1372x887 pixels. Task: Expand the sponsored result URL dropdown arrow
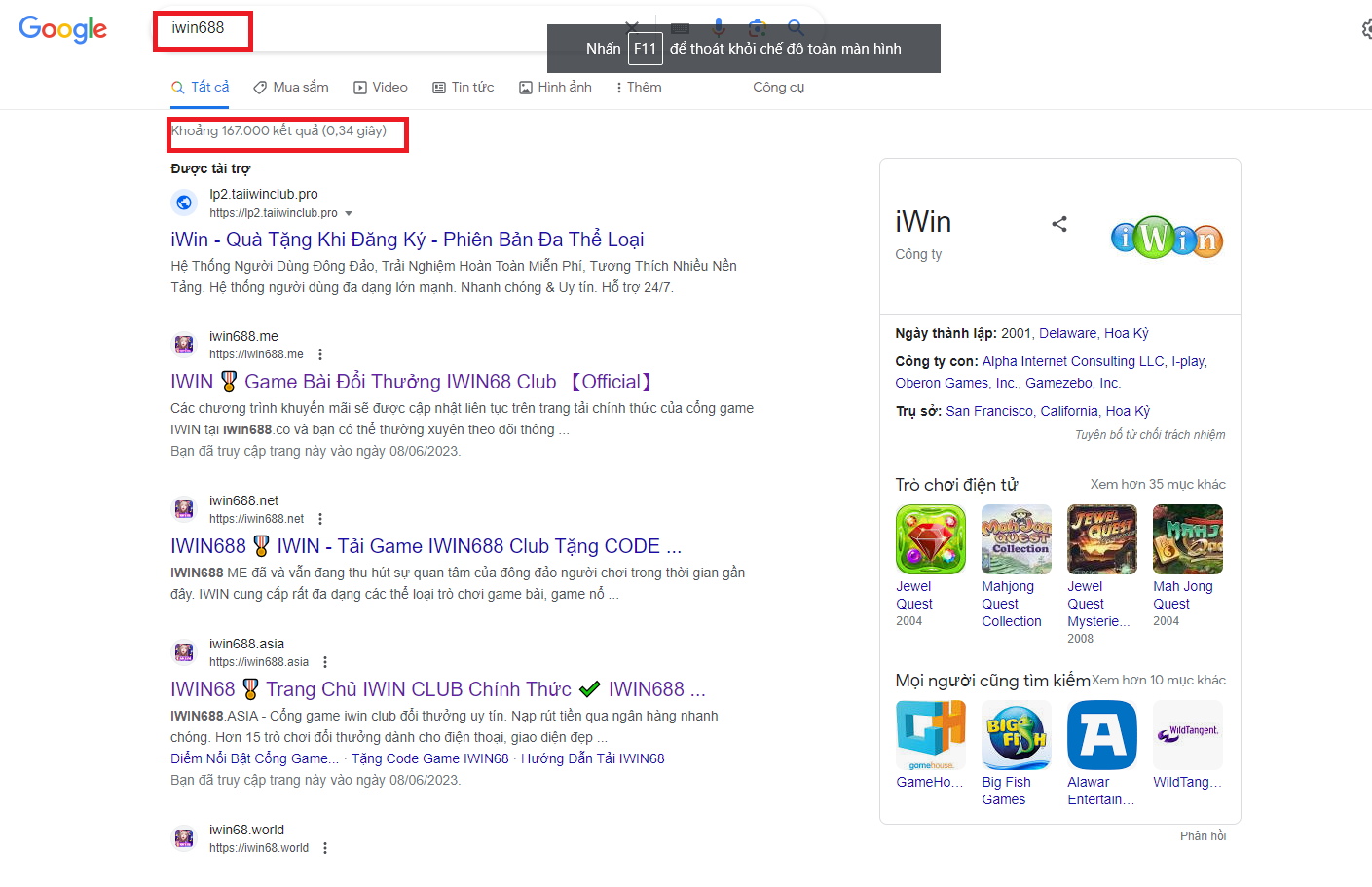point(349,212)
